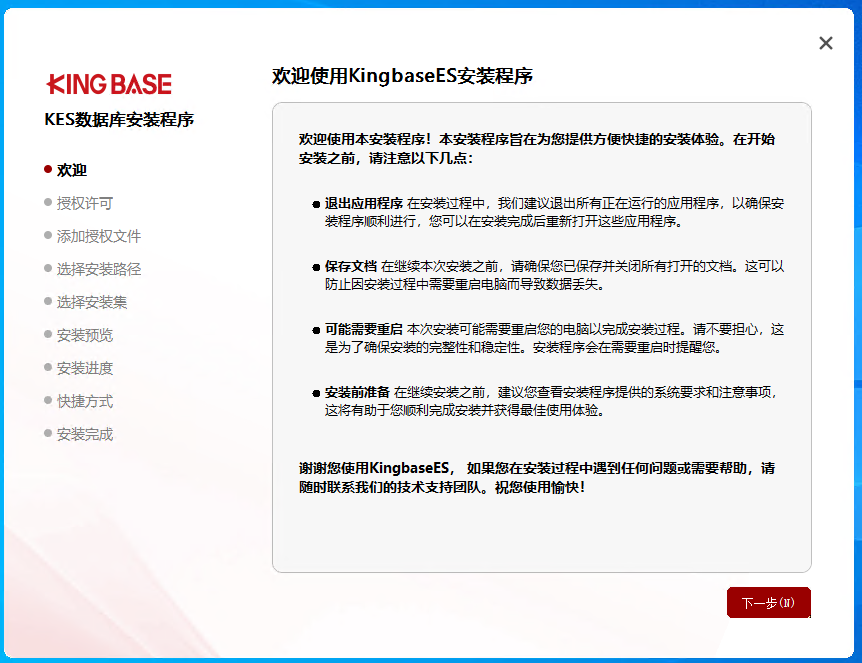The width and height of the screenshot is (862, 663).
Task: Click the 谢谢您使用KingbaseES closing paragraph
Action: (537, 477)
